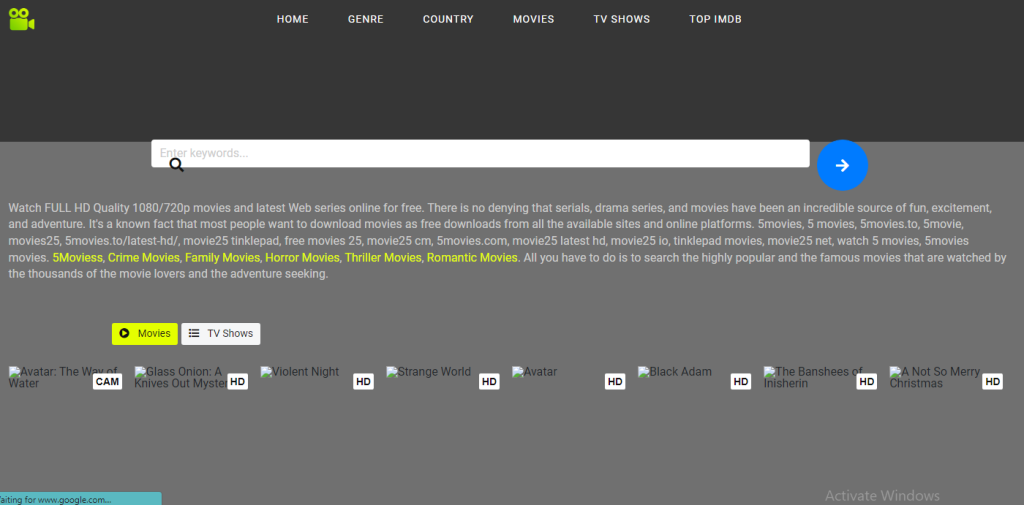The height and width of the screenshot is (505, 1024).
Task: Go to the MOVIES navigation item
Action: [533, 19]
